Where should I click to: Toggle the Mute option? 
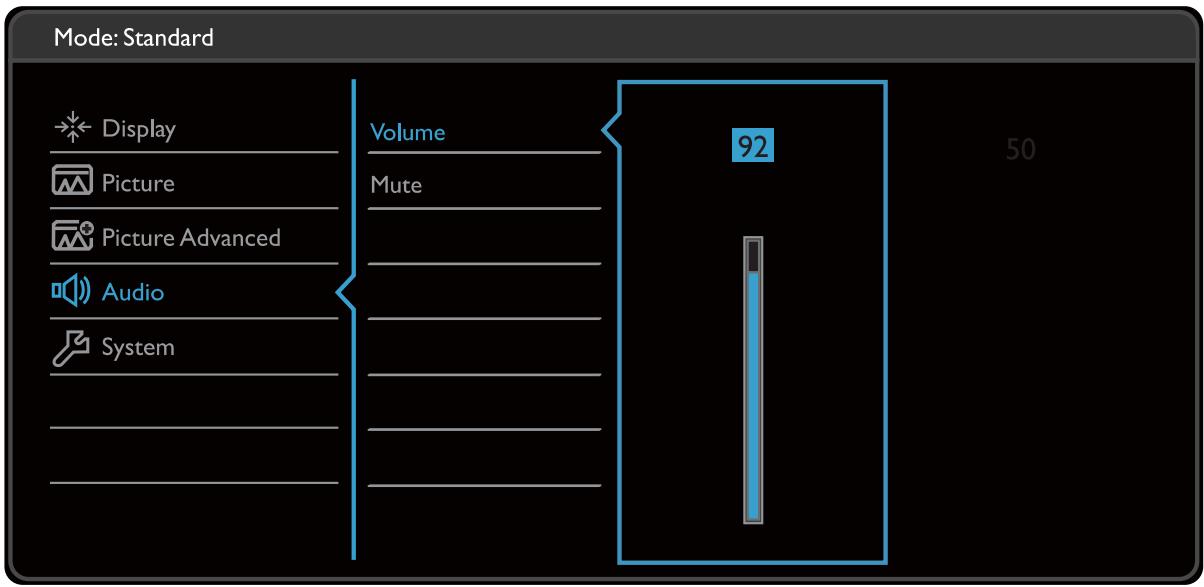pos(396,185)
